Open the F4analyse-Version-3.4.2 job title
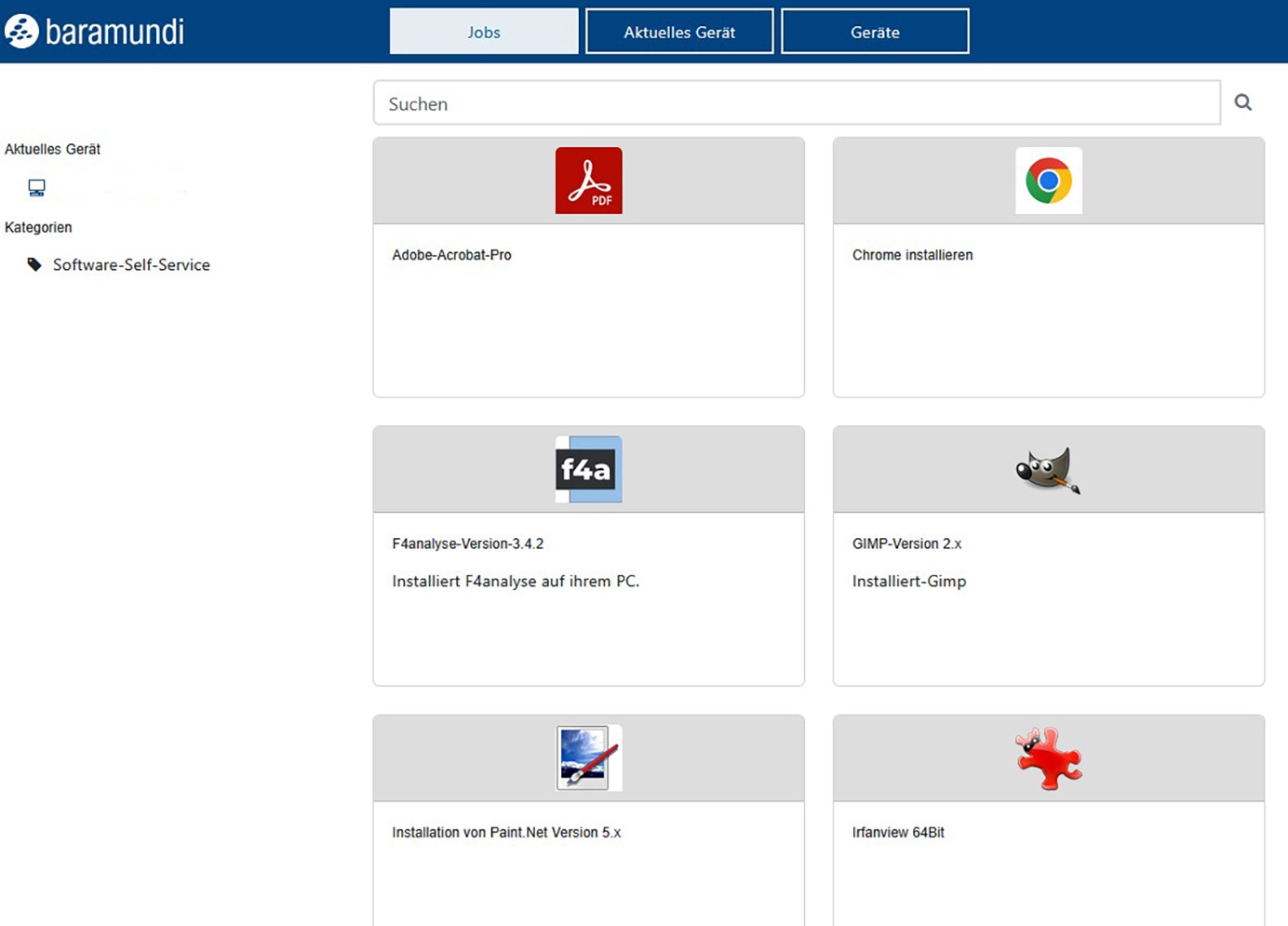Screen dimensions: 1288x926 click(x=467, y=544)
